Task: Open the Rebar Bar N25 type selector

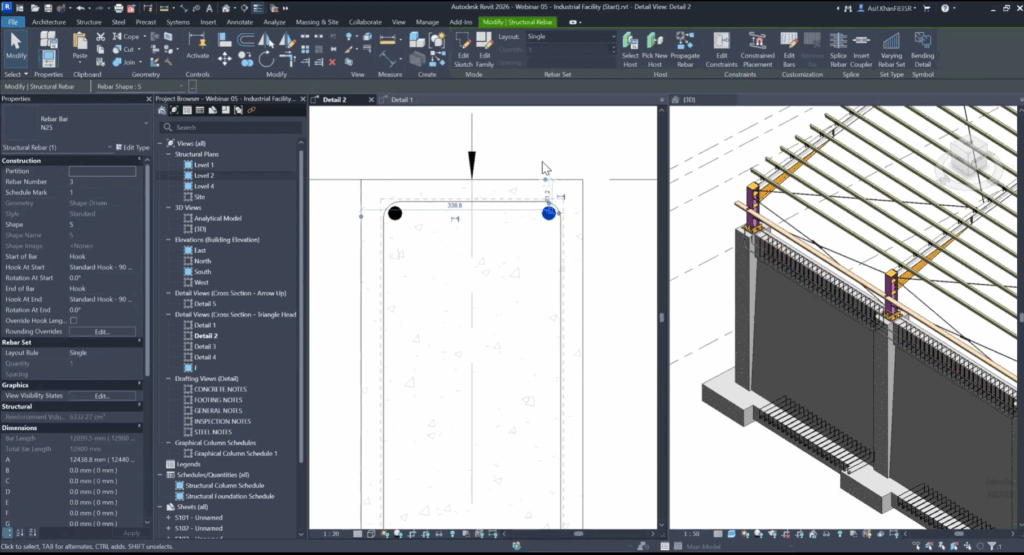Action: point(75,123)
